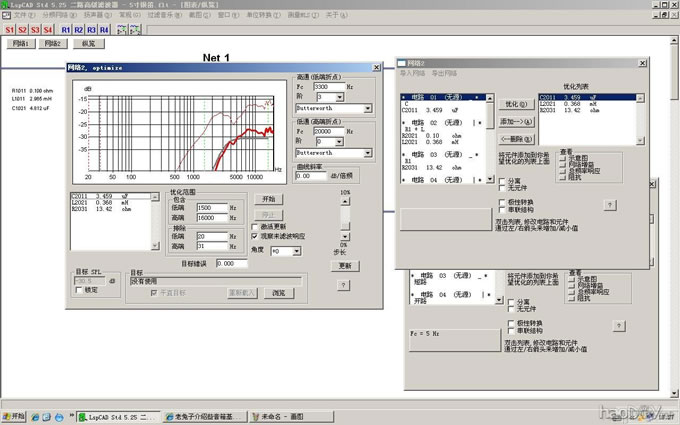Toggle the 观察未滤波响应 checkbox
The width and height of the screenshot is (680, 425).
click(256, 235)
